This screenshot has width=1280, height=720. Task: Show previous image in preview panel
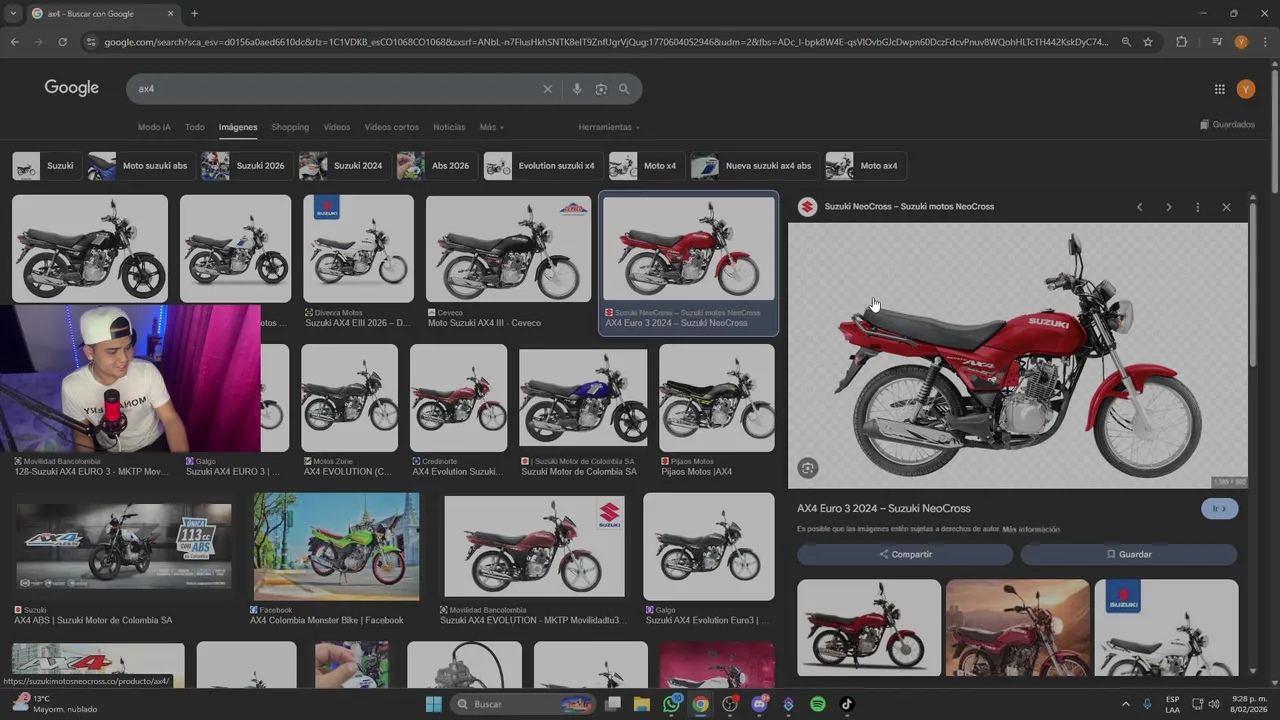tap(1139, 207)
